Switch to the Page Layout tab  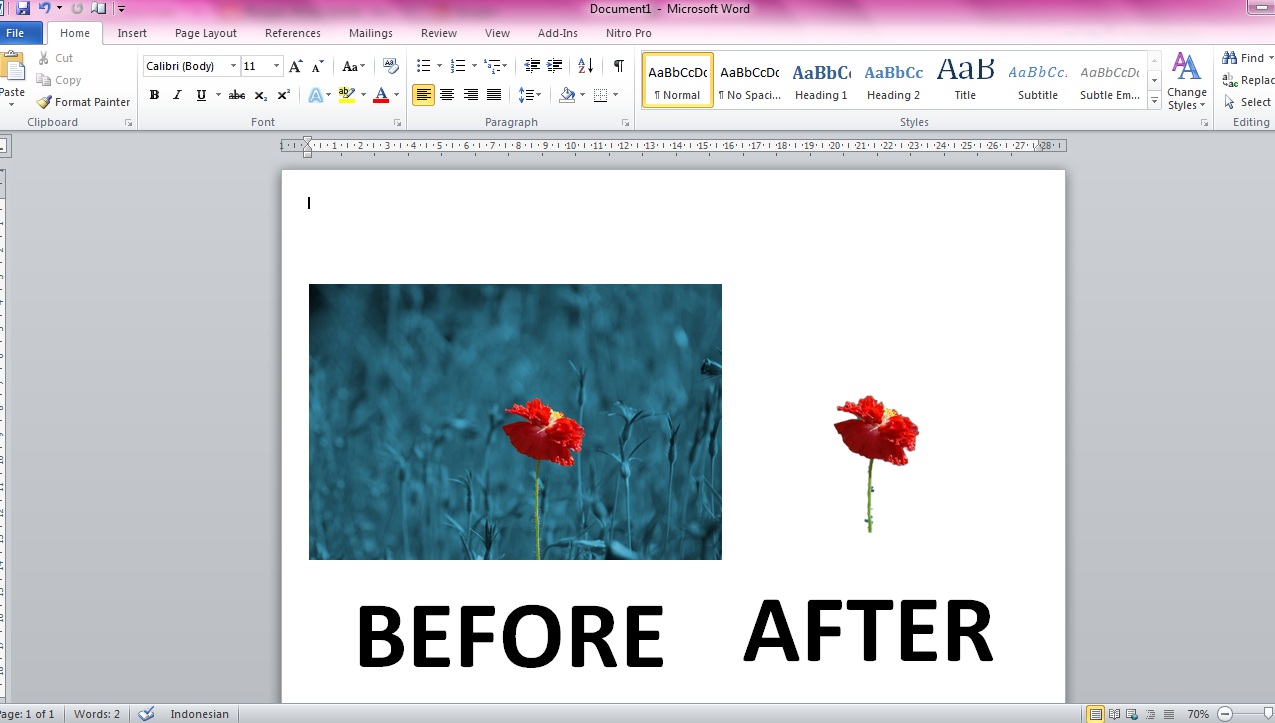click(206, 33)
